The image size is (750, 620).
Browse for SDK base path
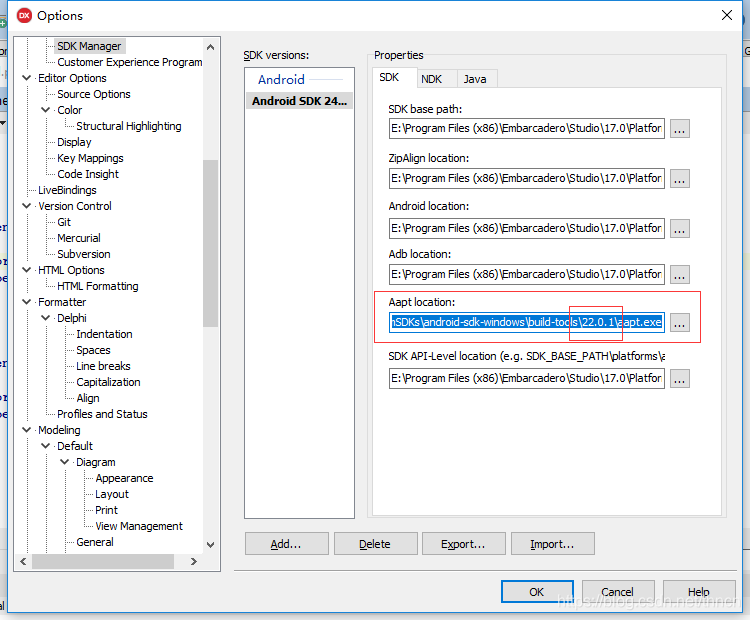pyautogui.click(x=680, y=129)
